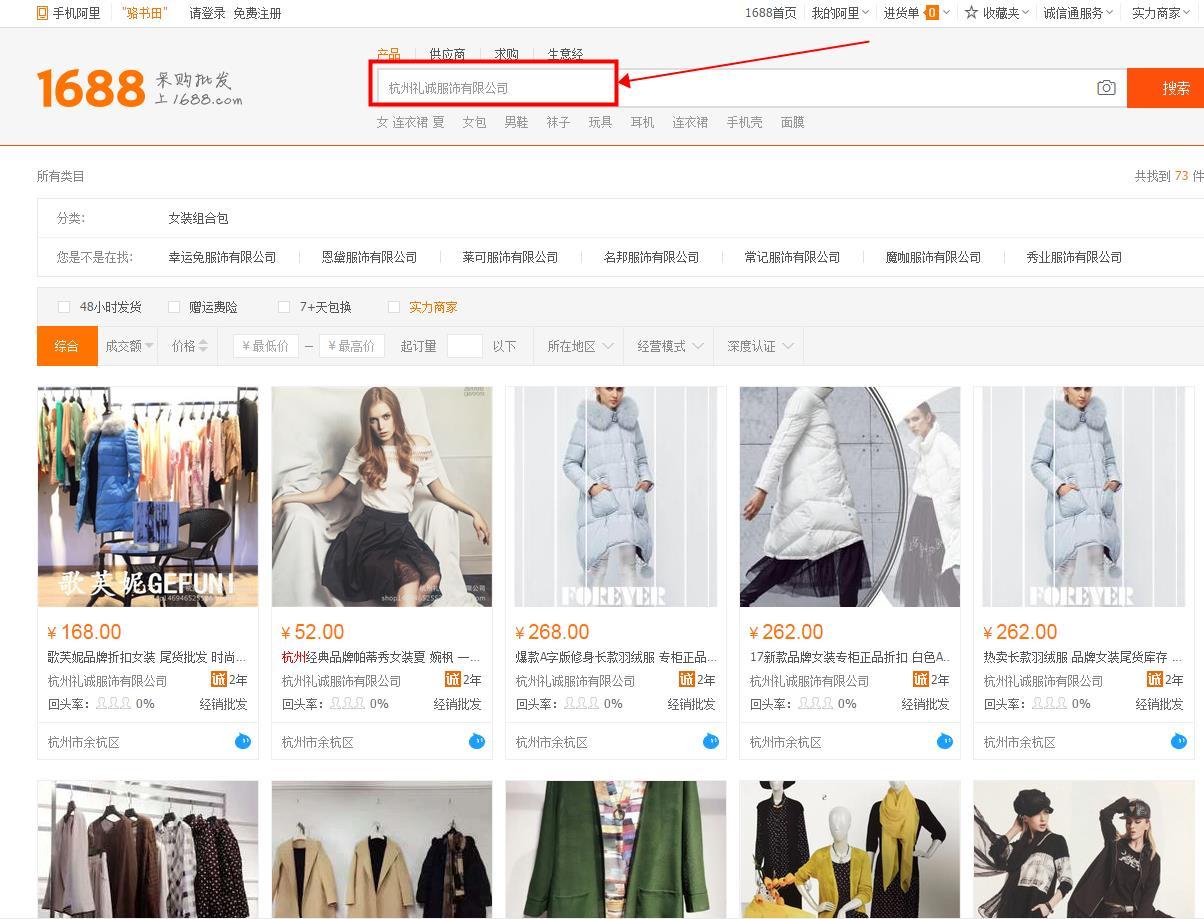The image size is (1204, 919).
Task: Open the ¥52.00 red-haired model thumbnail
Action: point(382,497)
